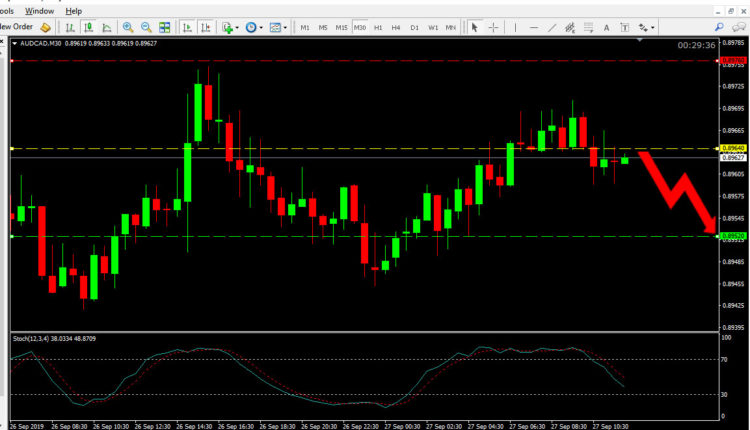
Task: Select the M15 timeframe
Action: coord(341,28)
